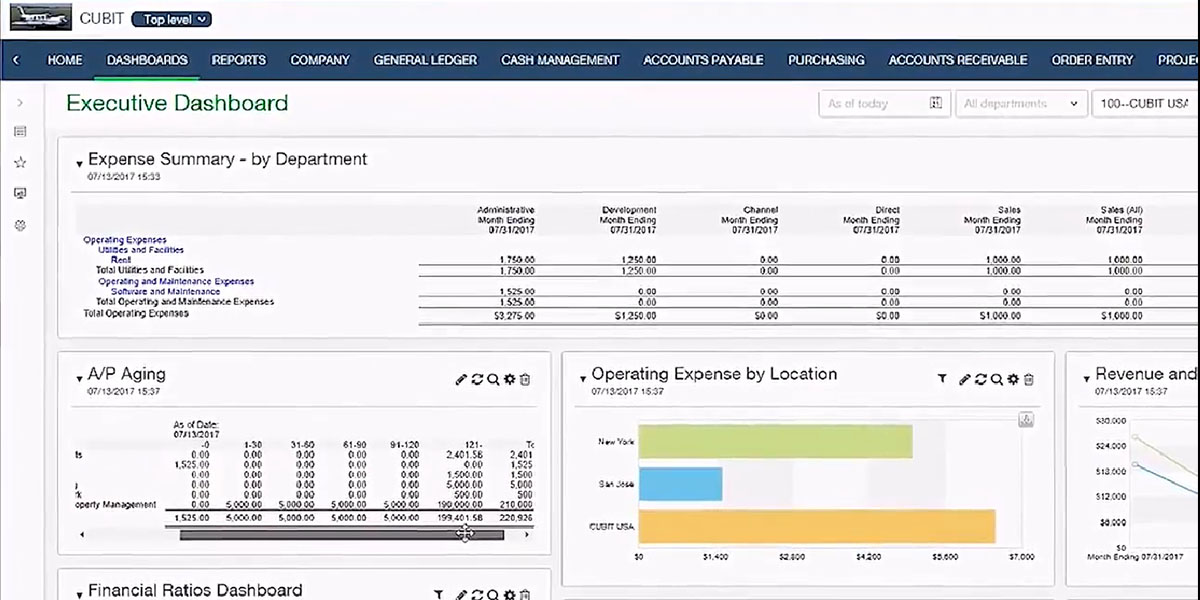The image size is (1200, 600).
Task: Open the magnify view for A/P Aging
Action: tap(493, 379)
